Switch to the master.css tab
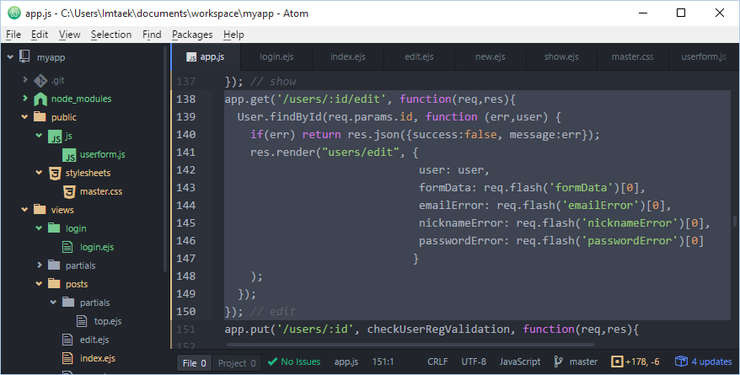The height and width of the screenshot is (375, 740). [633, 57]
